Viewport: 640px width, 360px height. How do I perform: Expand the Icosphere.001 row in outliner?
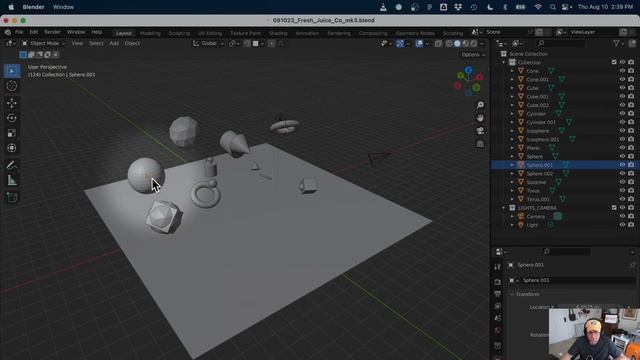512,139
